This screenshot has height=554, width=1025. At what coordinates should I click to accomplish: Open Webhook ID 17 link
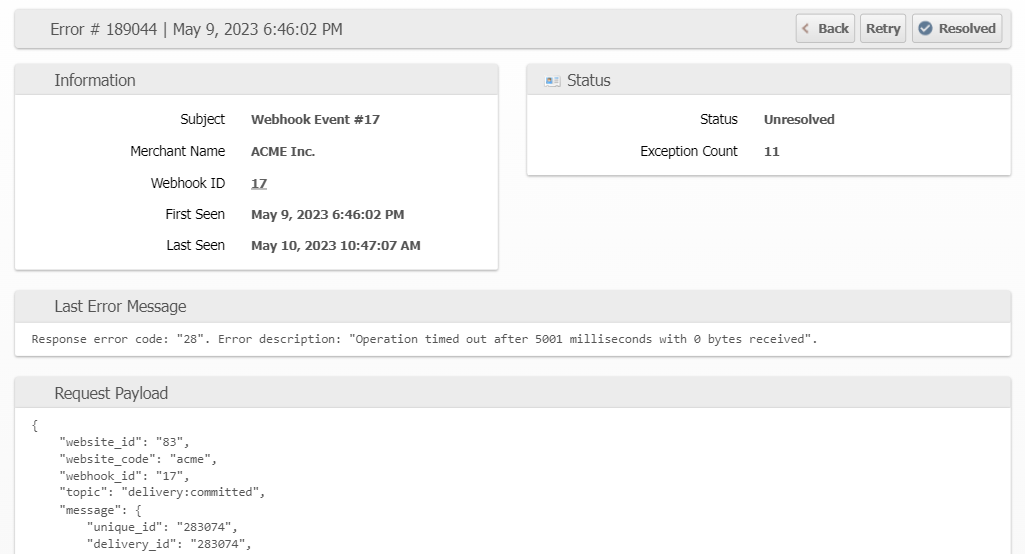coord(259,183)
